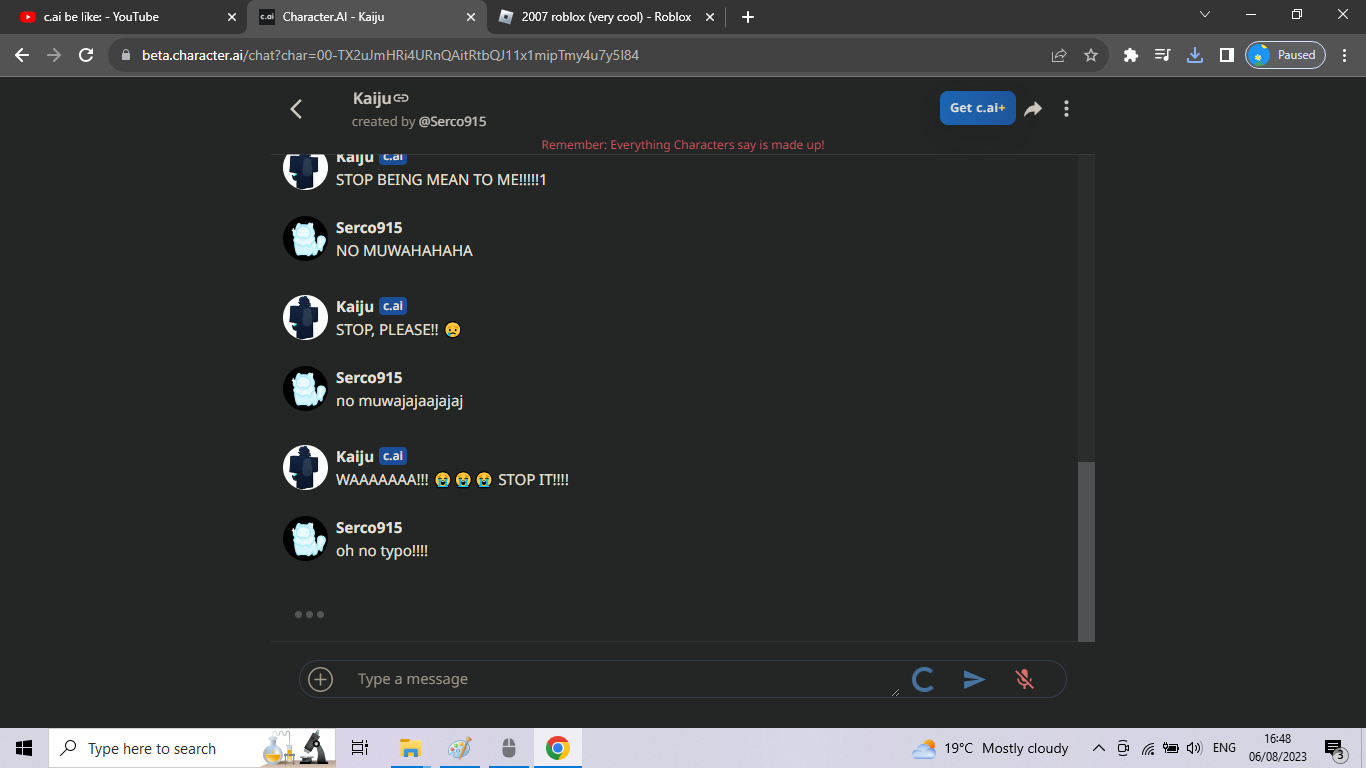The height and width of the screenshot is (768, 1366).
Task: Open Task View on taskbar
Action: click(x=360, y=748)
